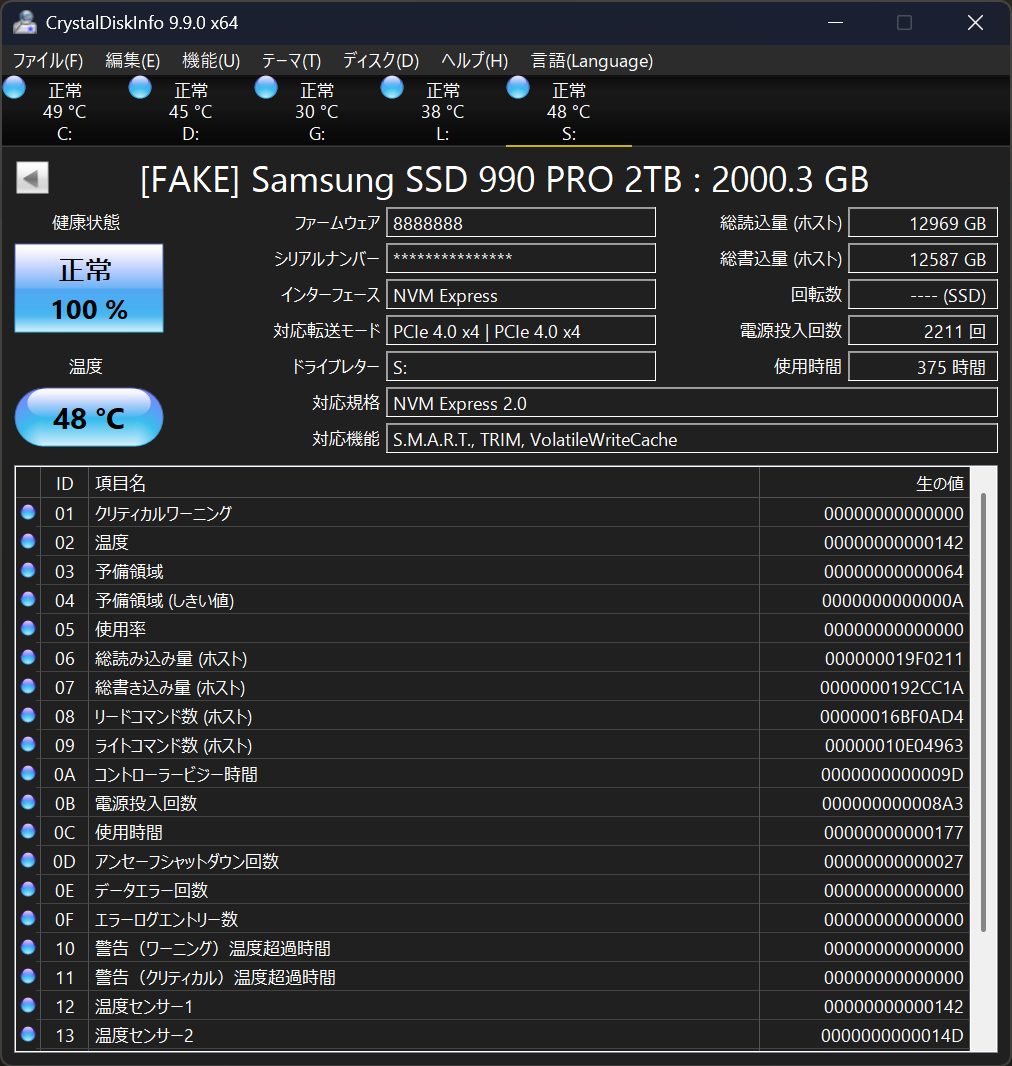Click the status dot for リードコマンド数 (ホスト)
The height and width of the screenshot is (1066, 1012).
tap(28, 715)
